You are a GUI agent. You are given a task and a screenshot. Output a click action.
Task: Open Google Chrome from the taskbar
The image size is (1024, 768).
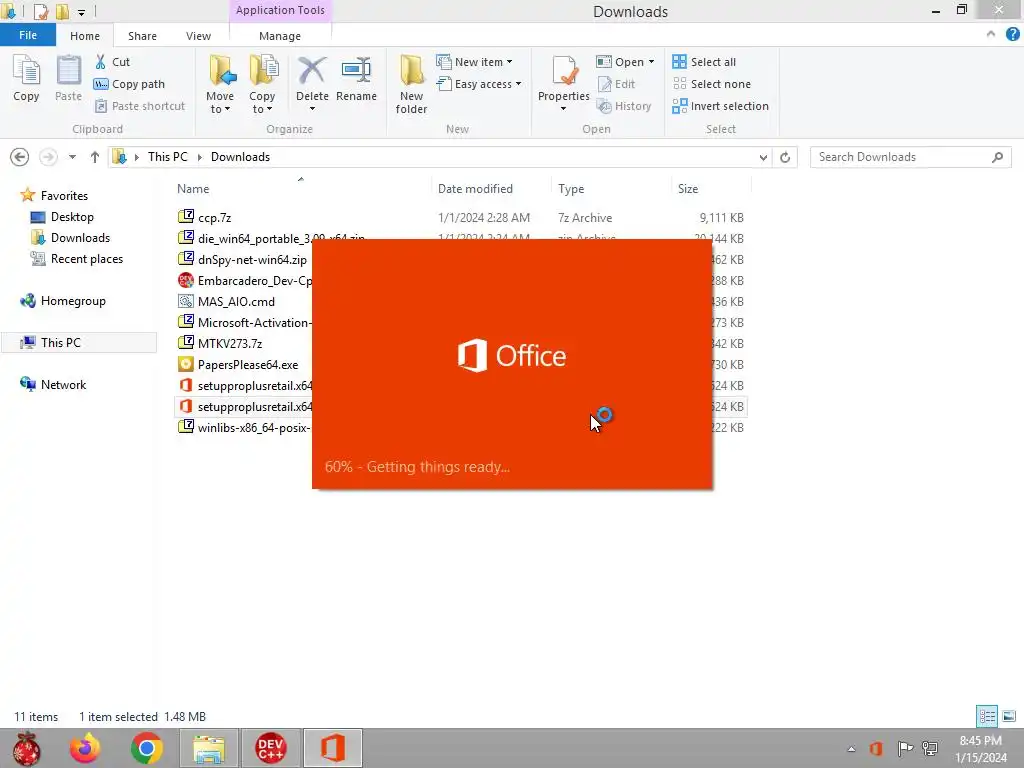point(146,748)
